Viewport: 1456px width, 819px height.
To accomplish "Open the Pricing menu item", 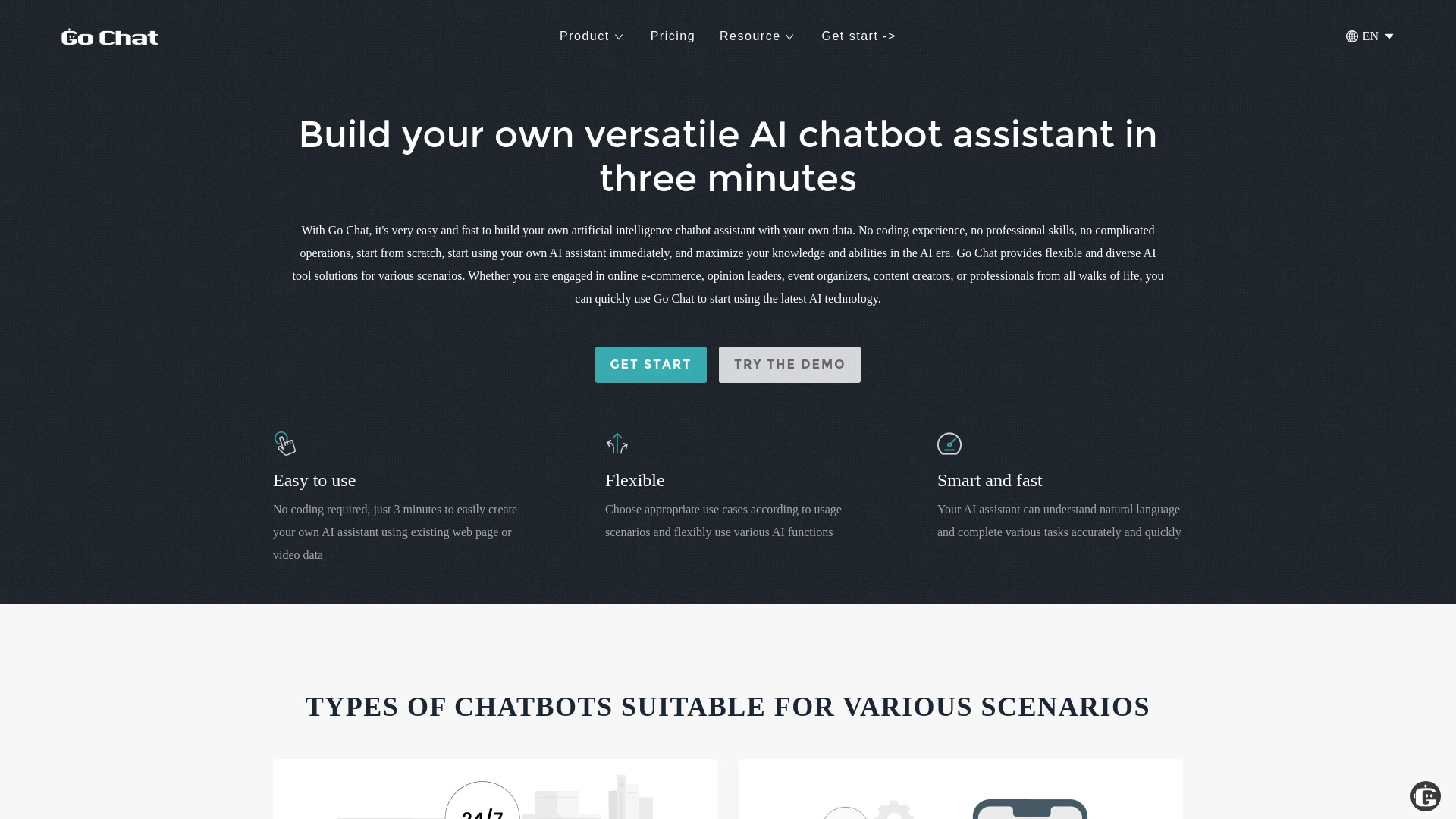I will tap(672, 36).
